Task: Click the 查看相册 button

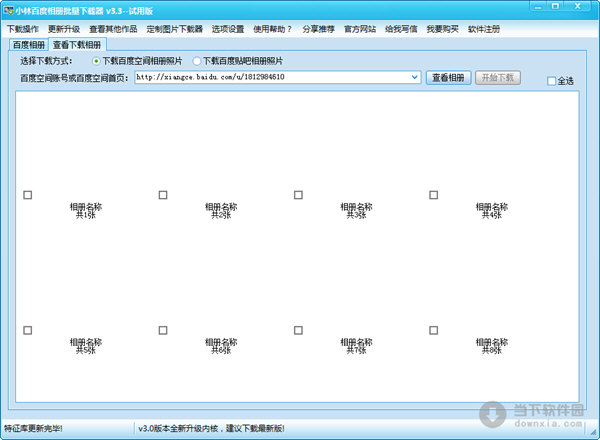Action: click(448, 78)
